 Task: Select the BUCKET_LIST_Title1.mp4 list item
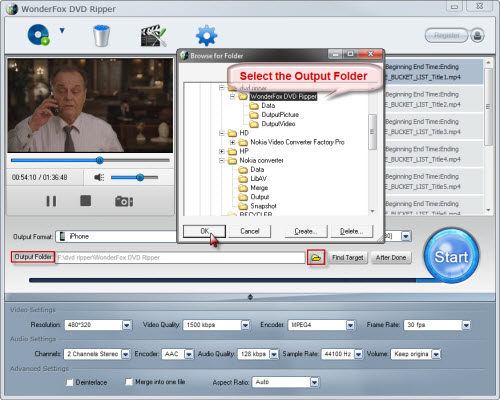point(433,72)
